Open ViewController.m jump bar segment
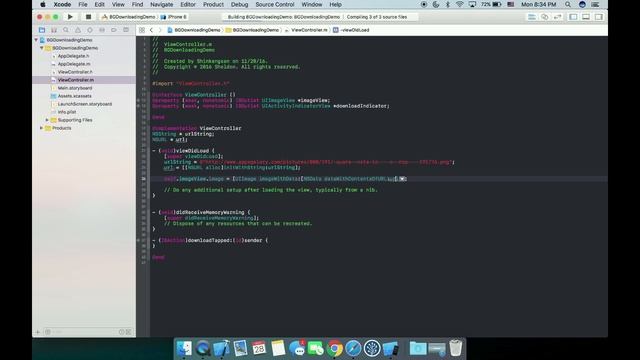 306,30
